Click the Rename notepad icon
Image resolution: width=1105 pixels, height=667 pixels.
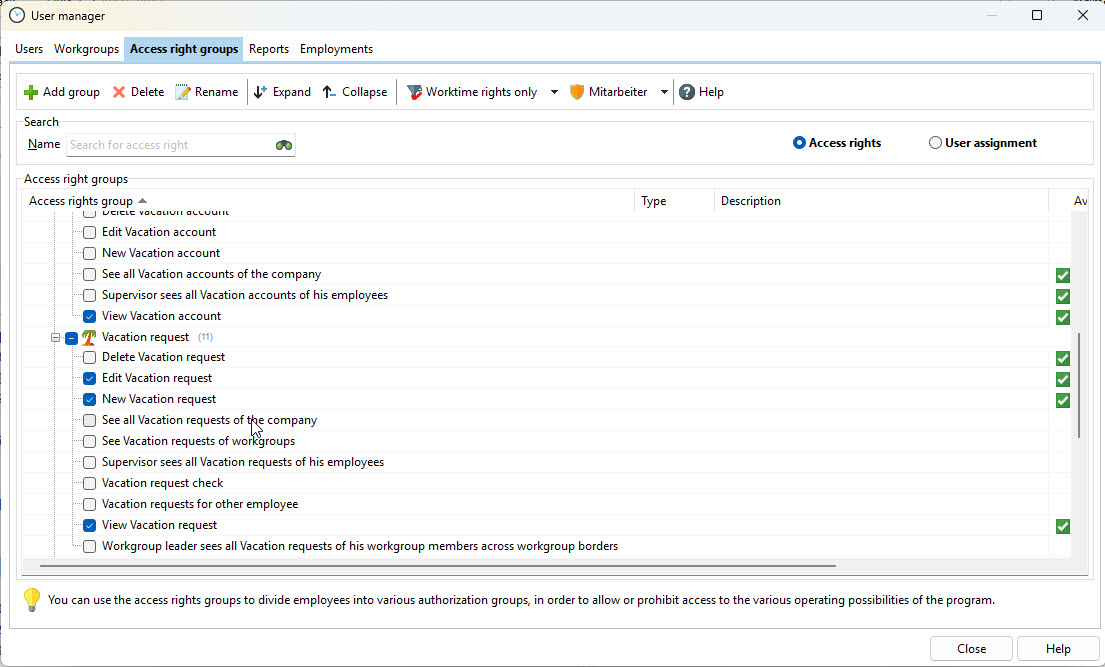tap(183, 92)
